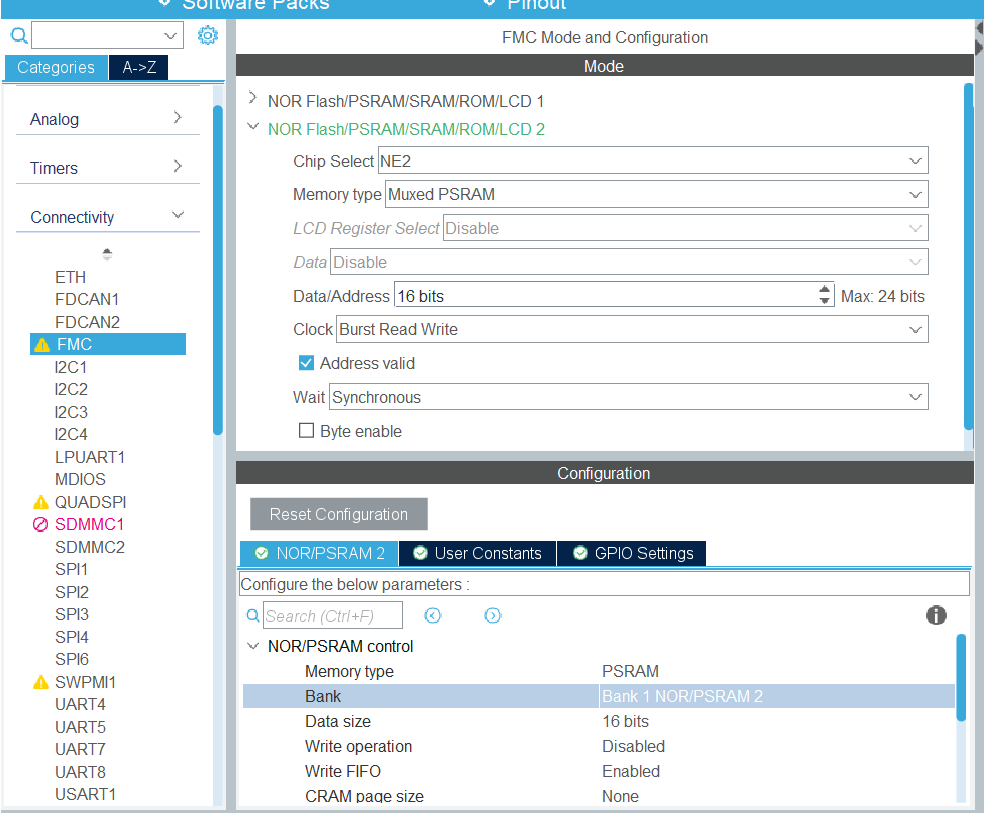Click the green check icon on the NOR/PSRAM 2 tab
Viewport: 988px width, 824px height.
tap(261, 553)
